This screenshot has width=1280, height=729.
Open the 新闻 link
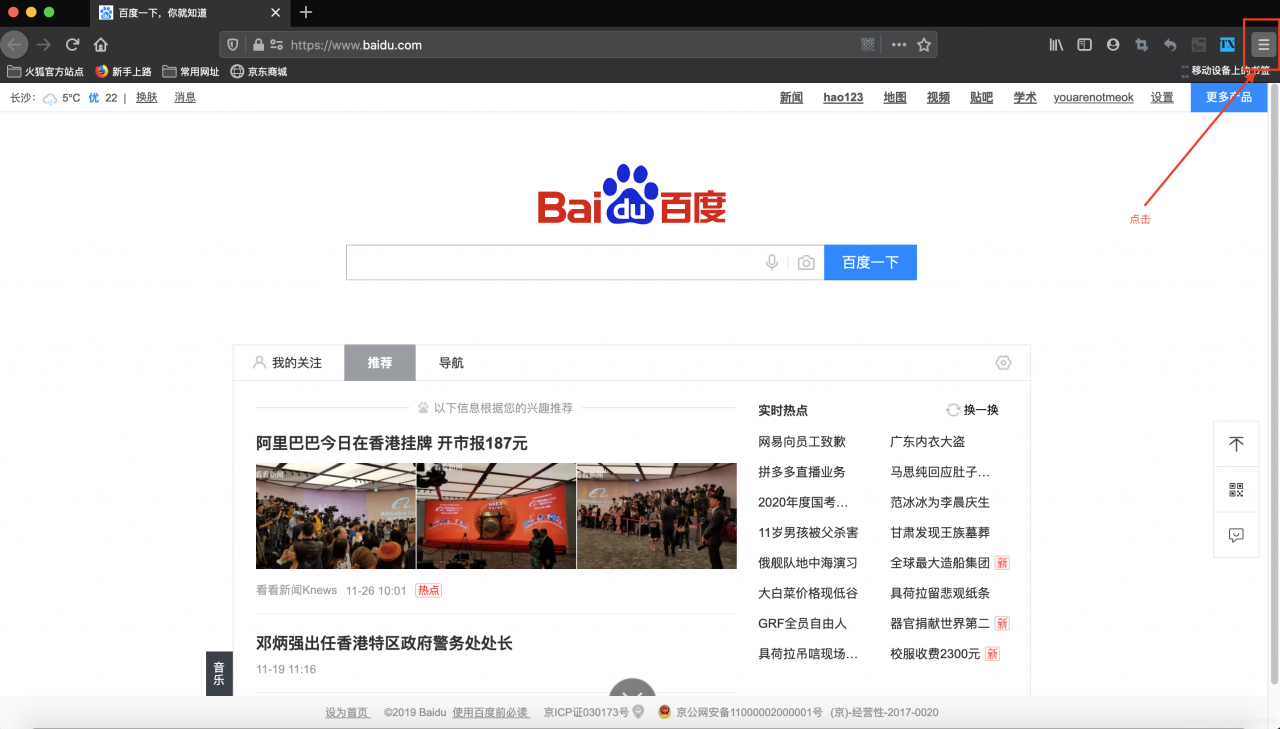point(791,98)
